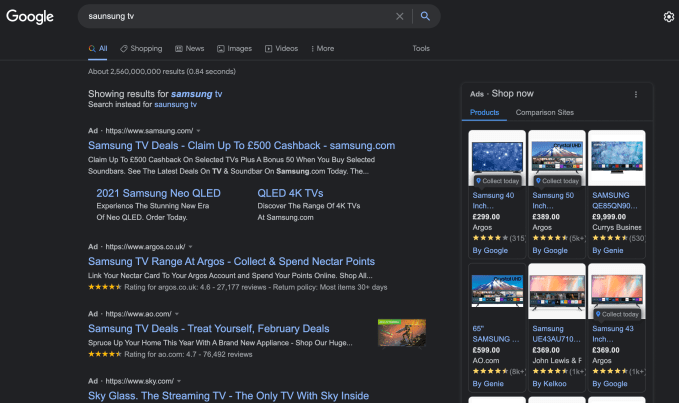679x403 pixels.
Task: Open the Samsung 40 Inch £299 product title
Action: (x=493, y=200)
